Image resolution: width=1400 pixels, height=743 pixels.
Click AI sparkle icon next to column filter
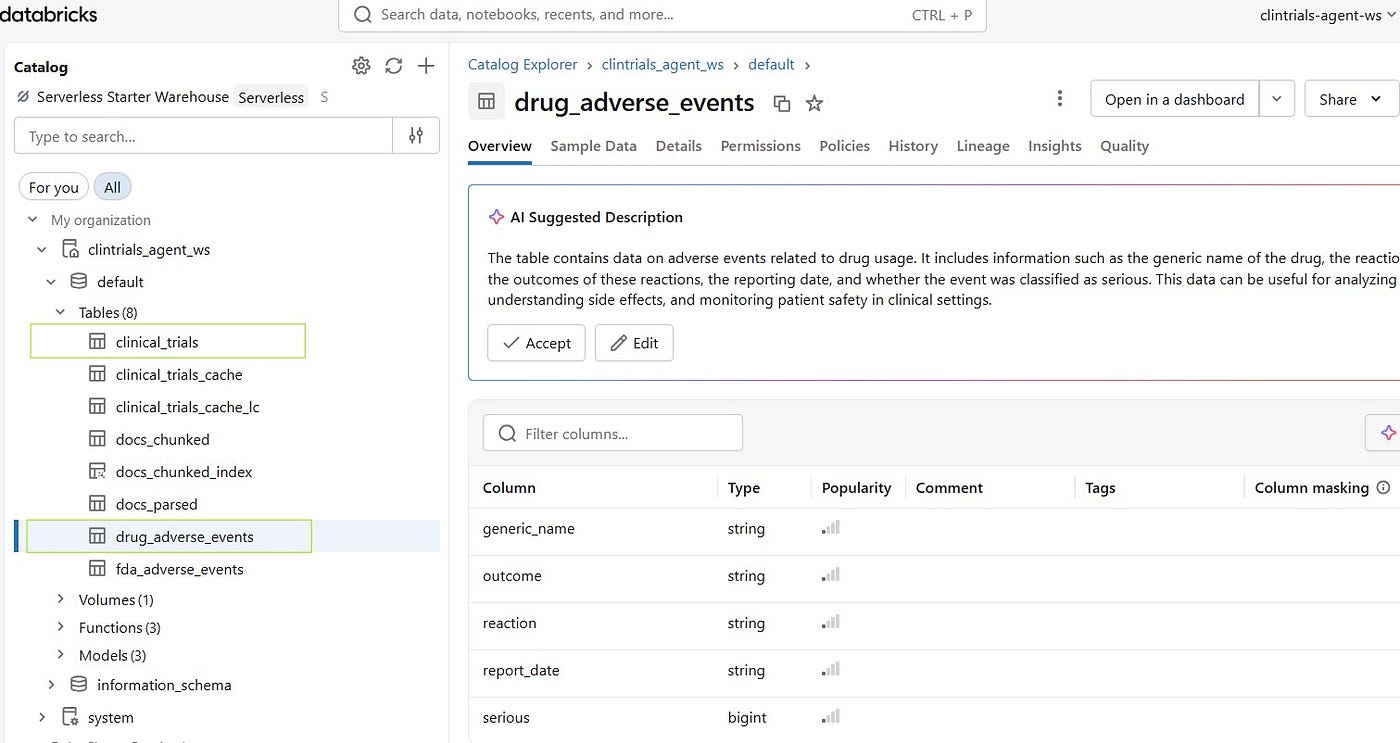pyautogui.click(x=1386, y=433)
